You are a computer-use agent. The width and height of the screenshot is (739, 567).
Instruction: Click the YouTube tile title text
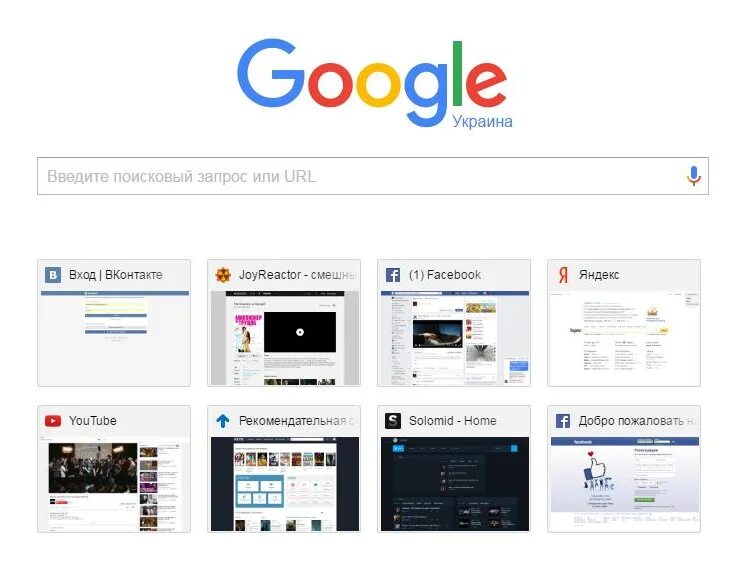coord(93,421)
